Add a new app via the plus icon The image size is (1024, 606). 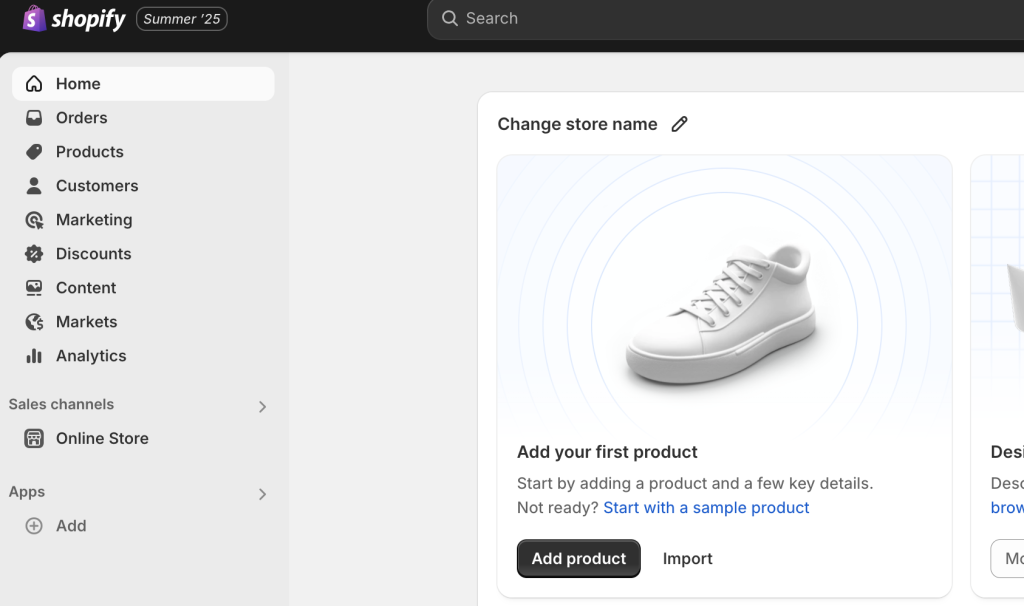pos(35,525)
